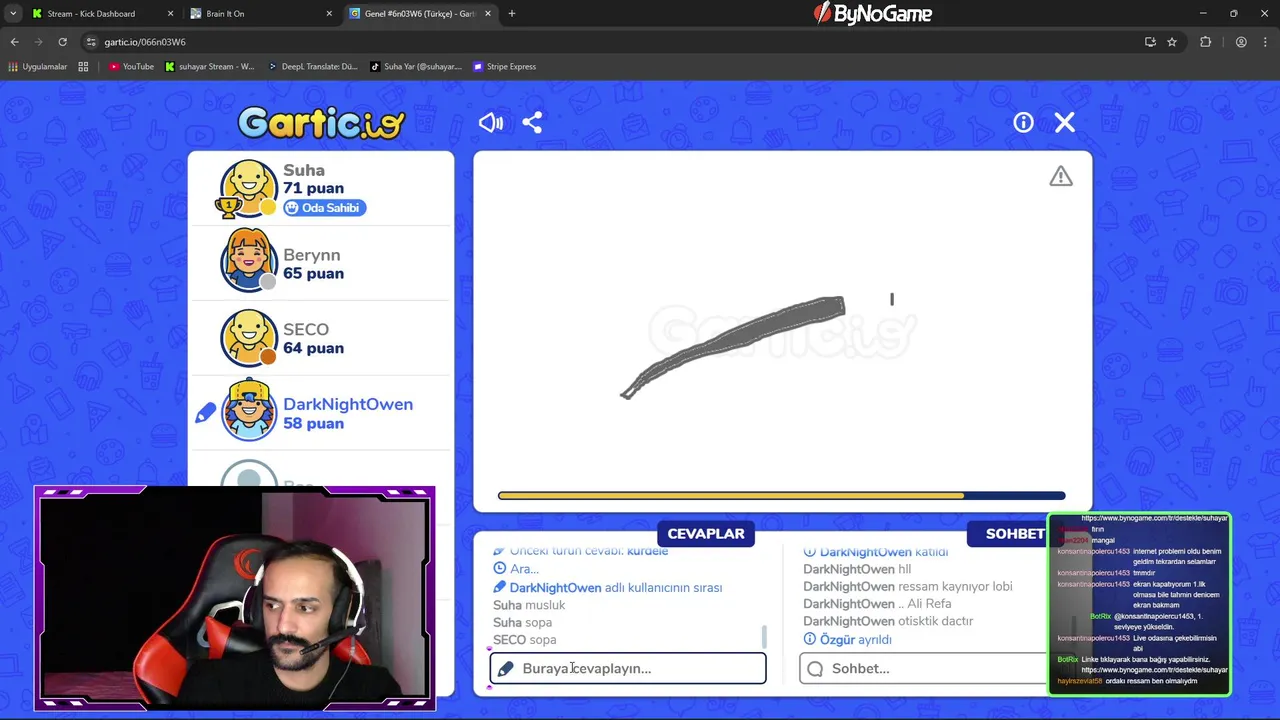Image resolution: width=1280 pixels, height=720 pixels.
Task: View site information icon in address bar
Action: click(91, 42)
